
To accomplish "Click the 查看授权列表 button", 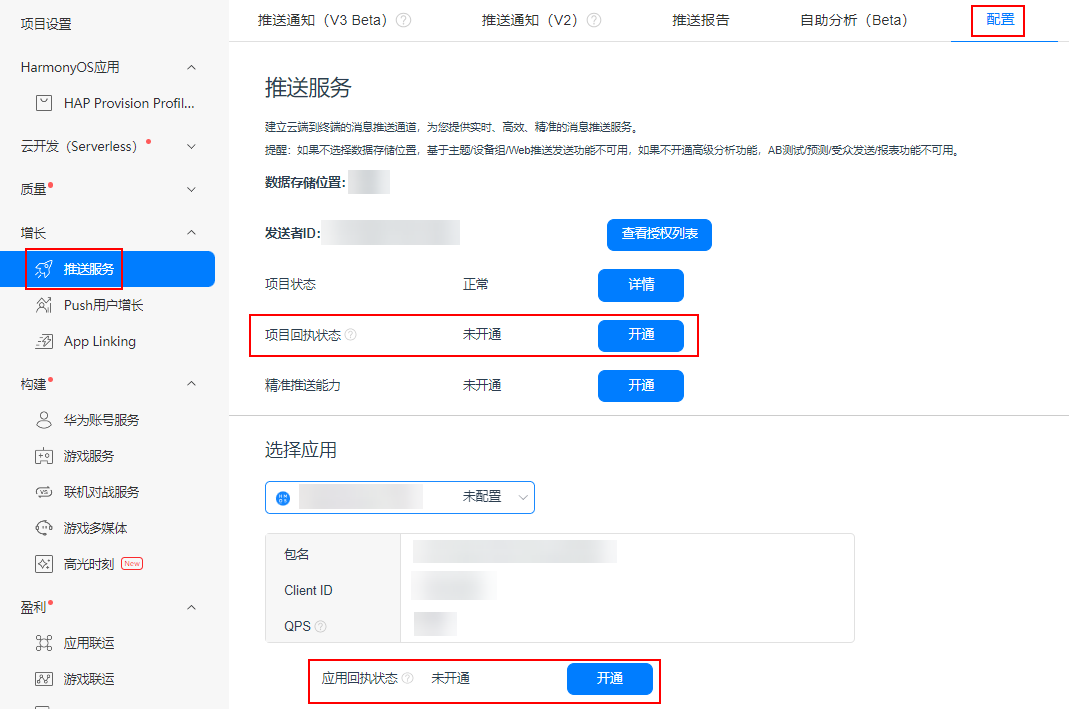I will (x=659, y=234).
